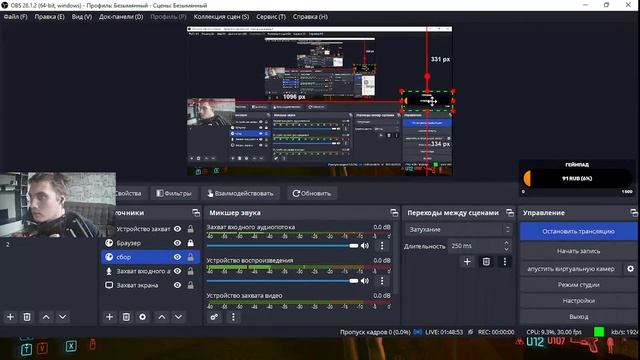This screenshot has height=360, width=640.
Task: Remove selected source with trash icon
Action: tap(126, 317)
